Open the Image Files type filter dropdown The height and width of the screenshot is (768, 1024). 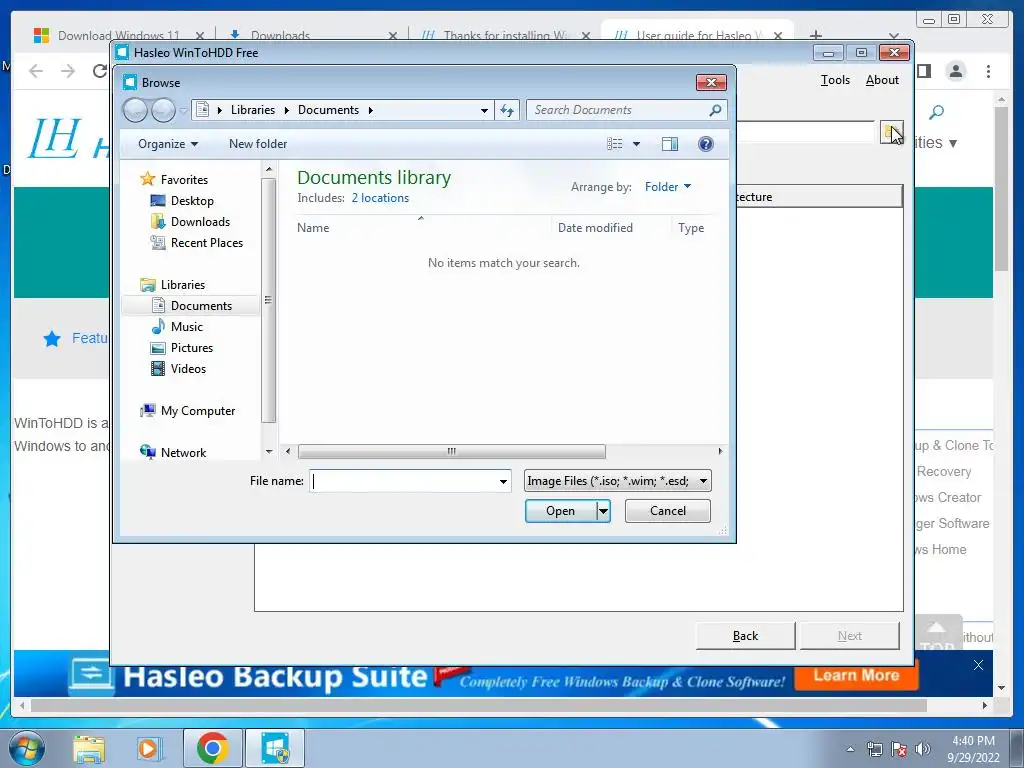point(617,481)
